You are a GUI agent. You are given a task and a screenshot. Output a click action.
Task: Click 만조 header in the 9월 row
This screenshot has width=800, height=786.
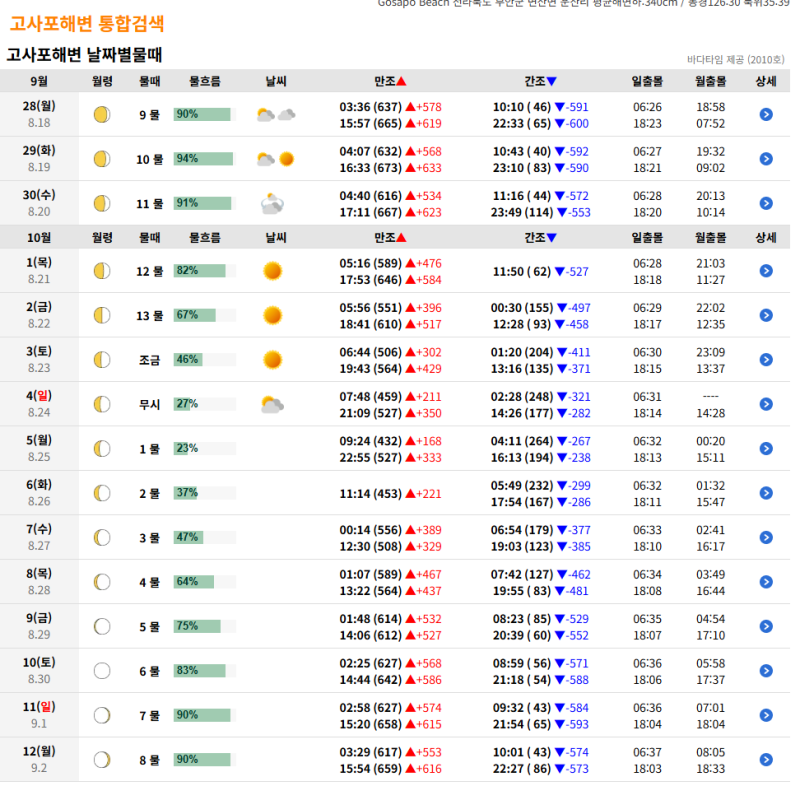[390, 81]
